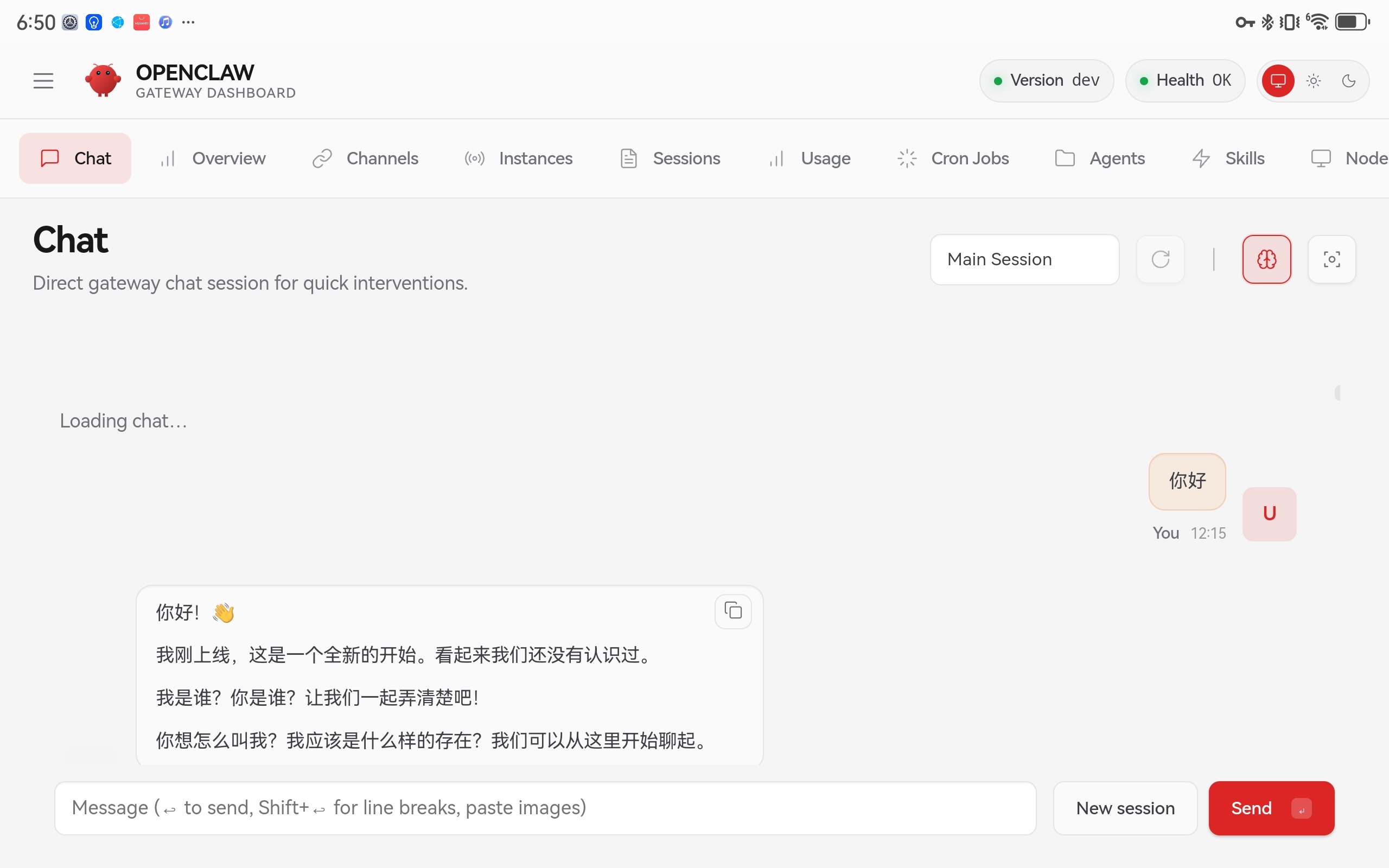The width and height of the screenshot is (1389, 868).
Task: Open the Main Session selector
Action: coord(1024,259)
